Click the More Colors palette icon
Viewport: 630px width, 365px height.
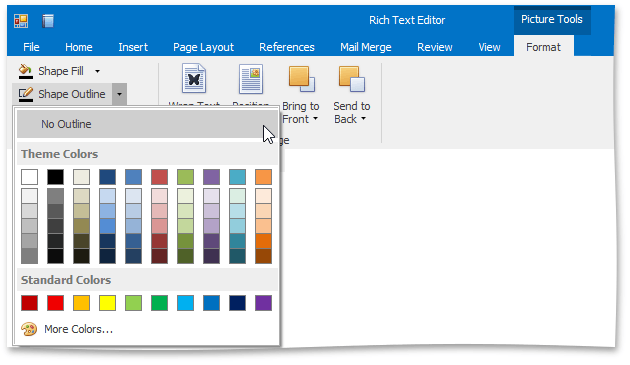click(29, 329)
